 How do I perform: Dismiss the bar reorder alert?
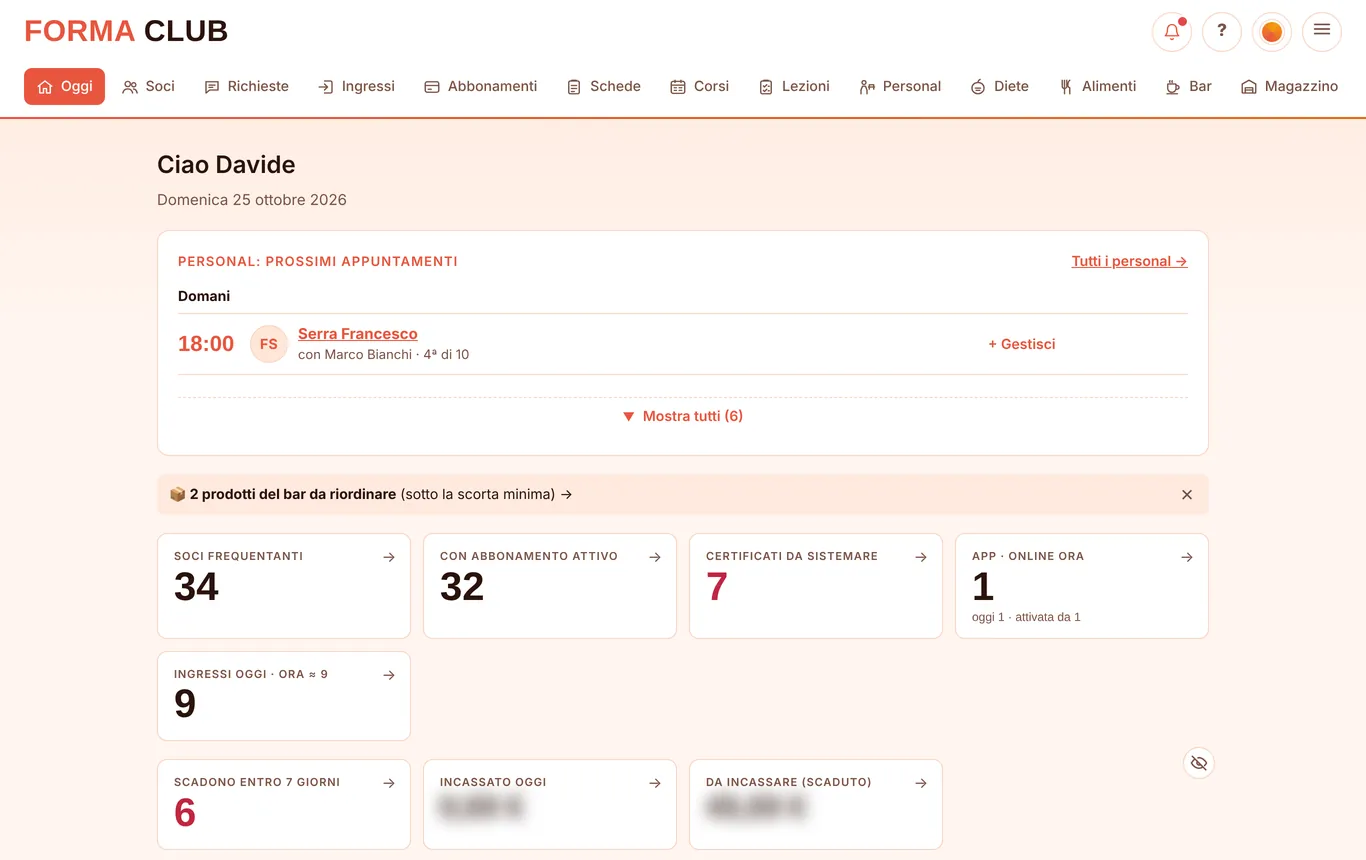coord(1187,494)
